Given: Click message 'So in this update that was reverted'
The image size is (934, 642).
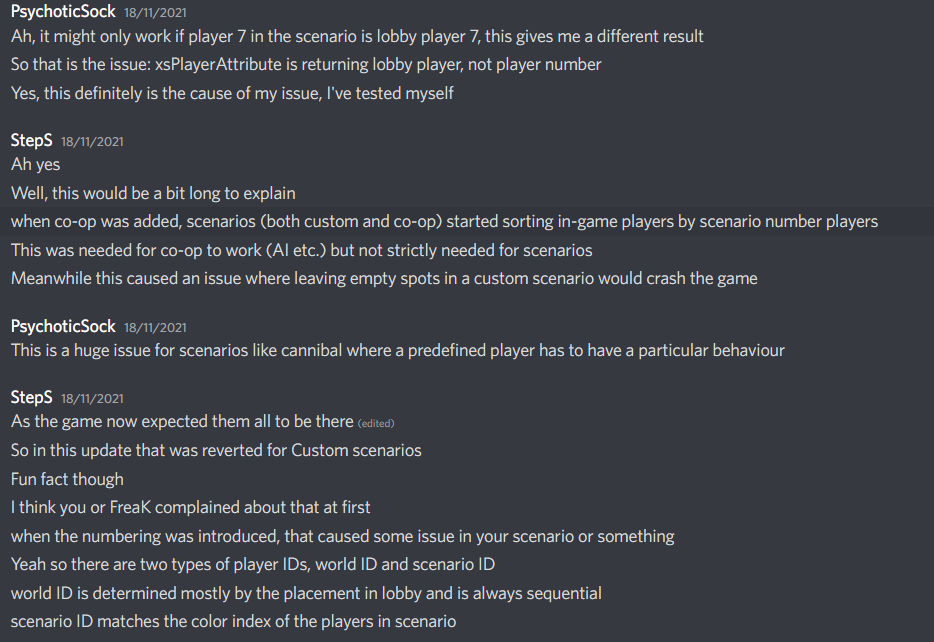Looking at the screenshot, I should click(x=216, y=450).
